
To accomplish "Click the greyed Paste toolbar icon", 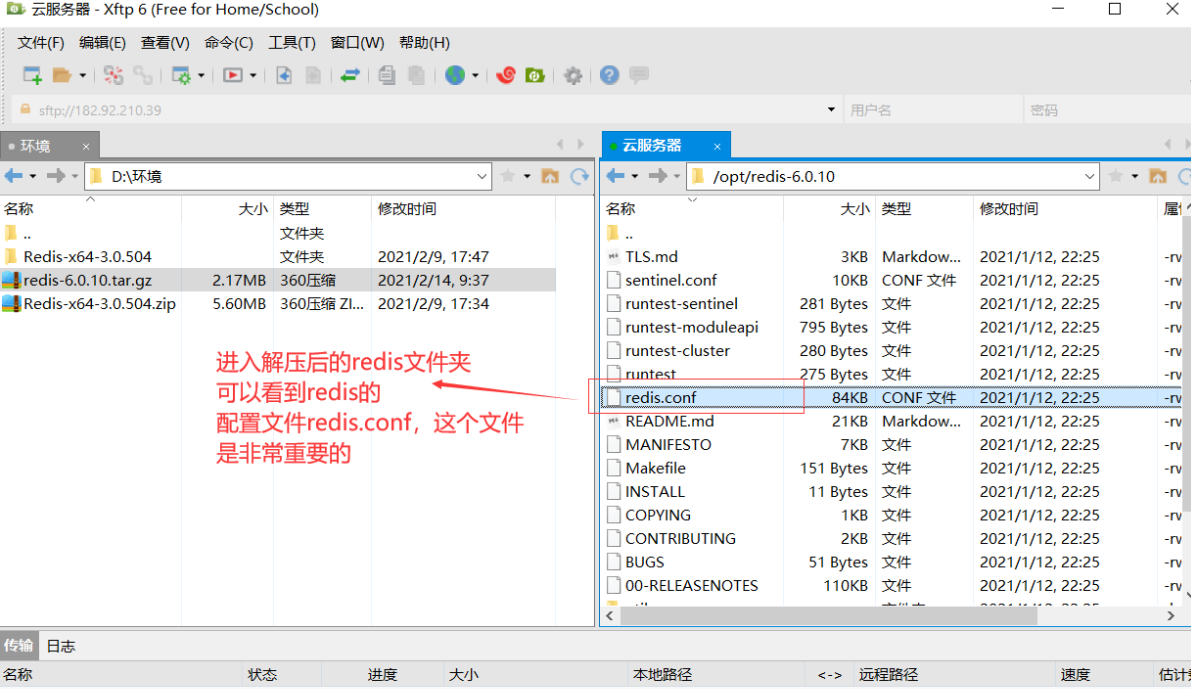I will coord(416,75).
